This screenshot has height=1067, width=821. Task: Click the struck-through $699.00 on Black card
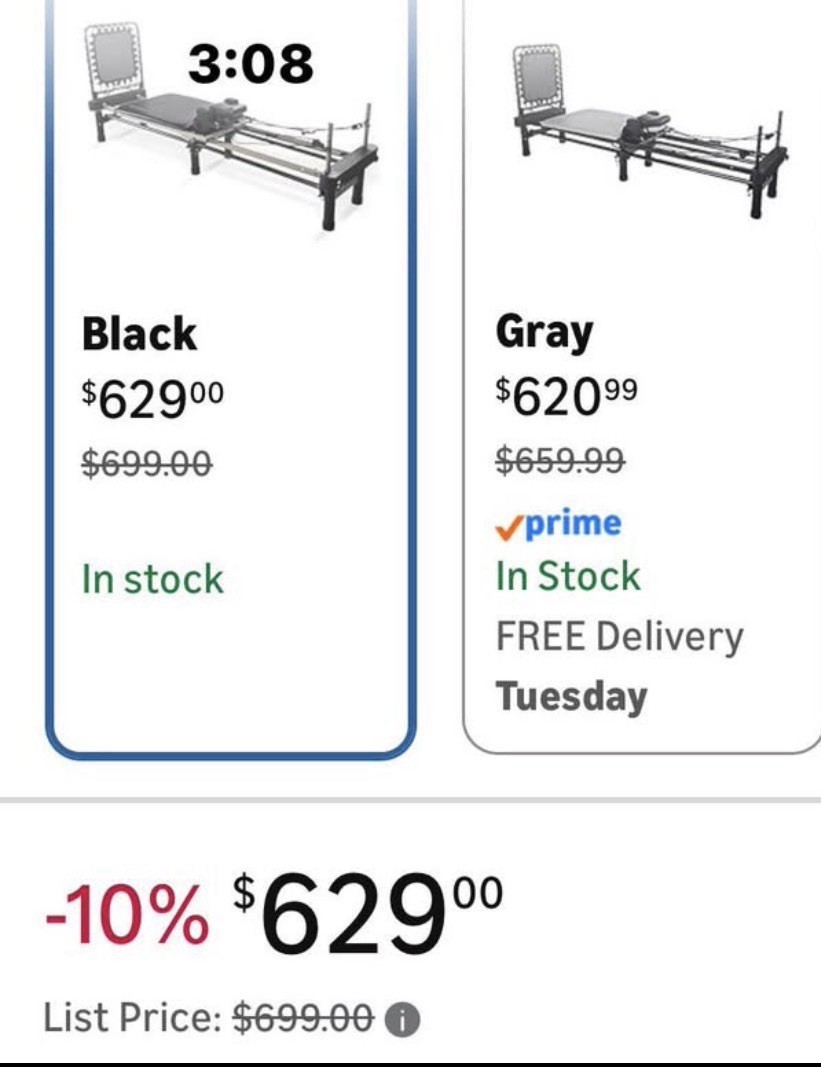click(x=147, y=464)
